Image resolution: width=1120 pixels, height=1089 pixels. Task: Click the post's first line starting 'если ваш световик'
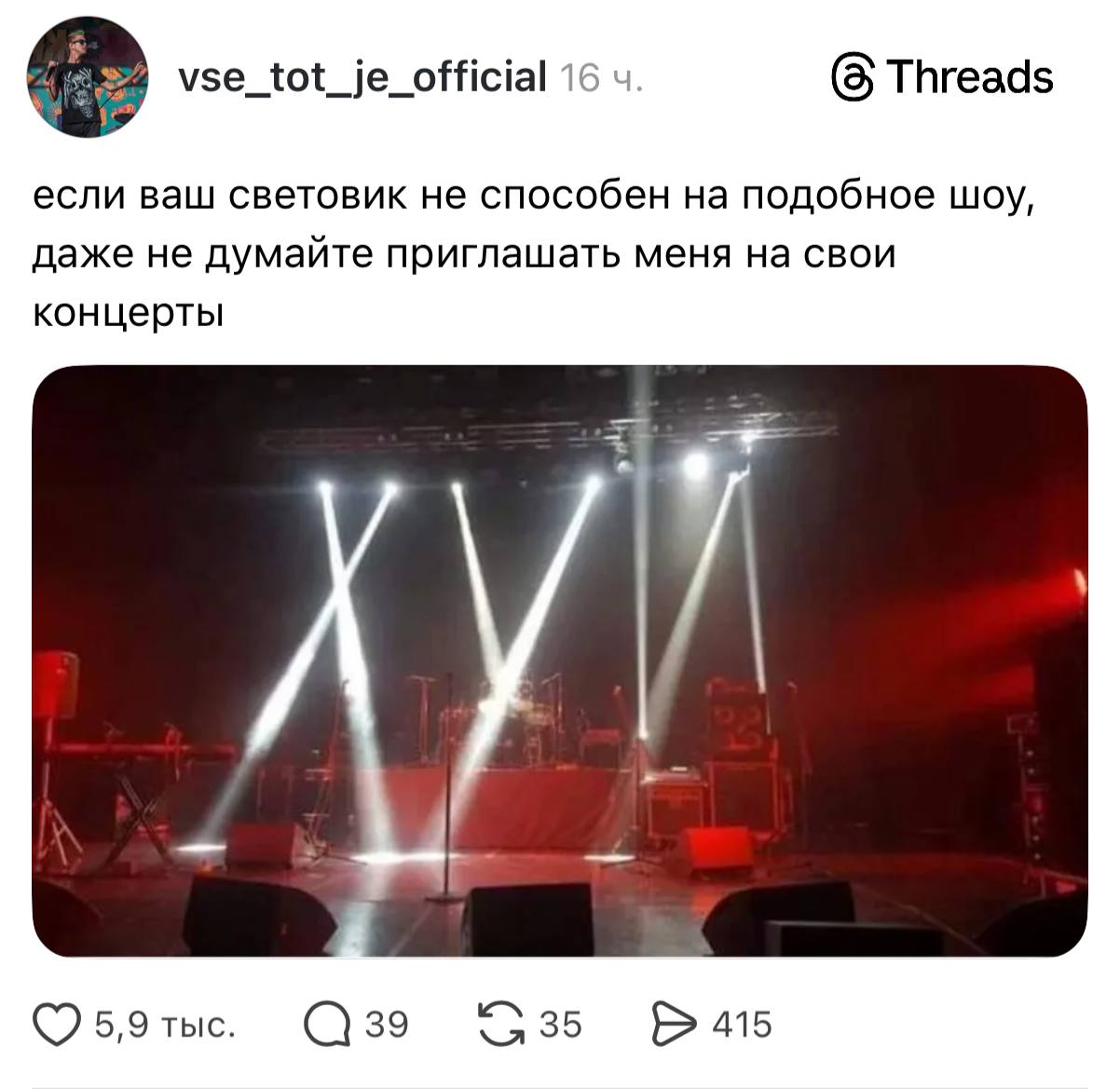534,197
